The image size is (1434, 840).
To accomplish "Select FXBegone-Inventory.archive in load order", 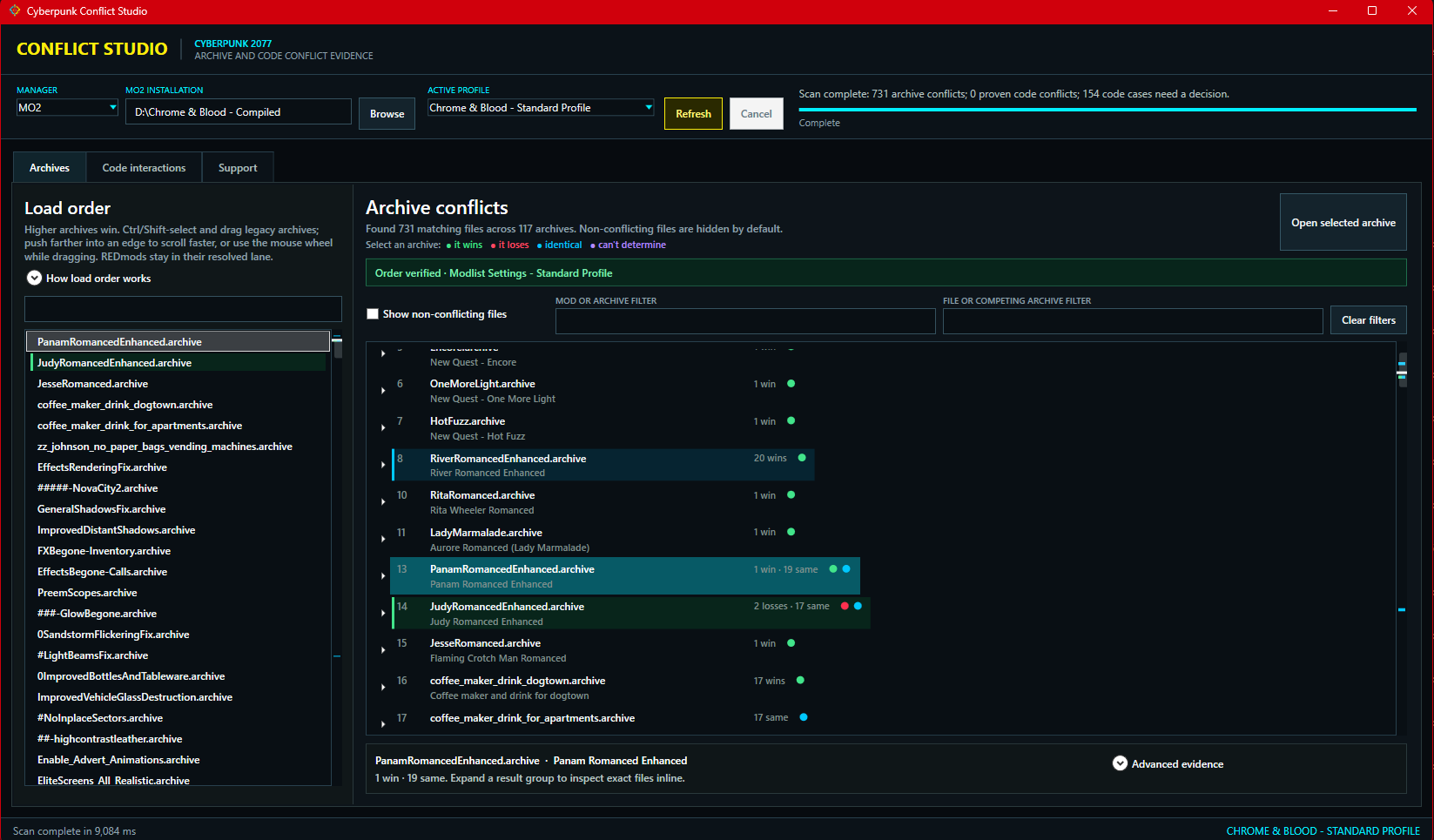I will tap(178, 550).
